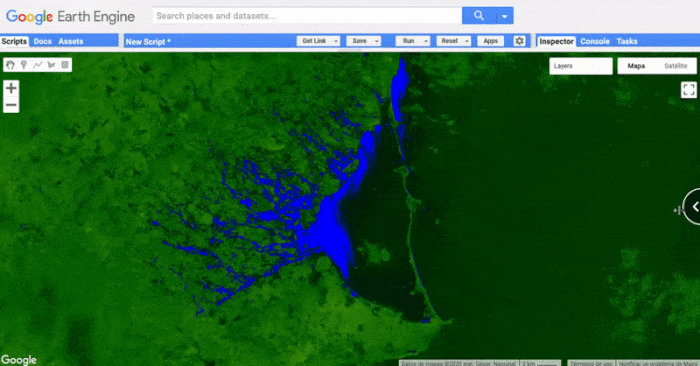Screen dimensions: 700x366
Task: Open the search options dropdown arrow
Action: [504, 16]
